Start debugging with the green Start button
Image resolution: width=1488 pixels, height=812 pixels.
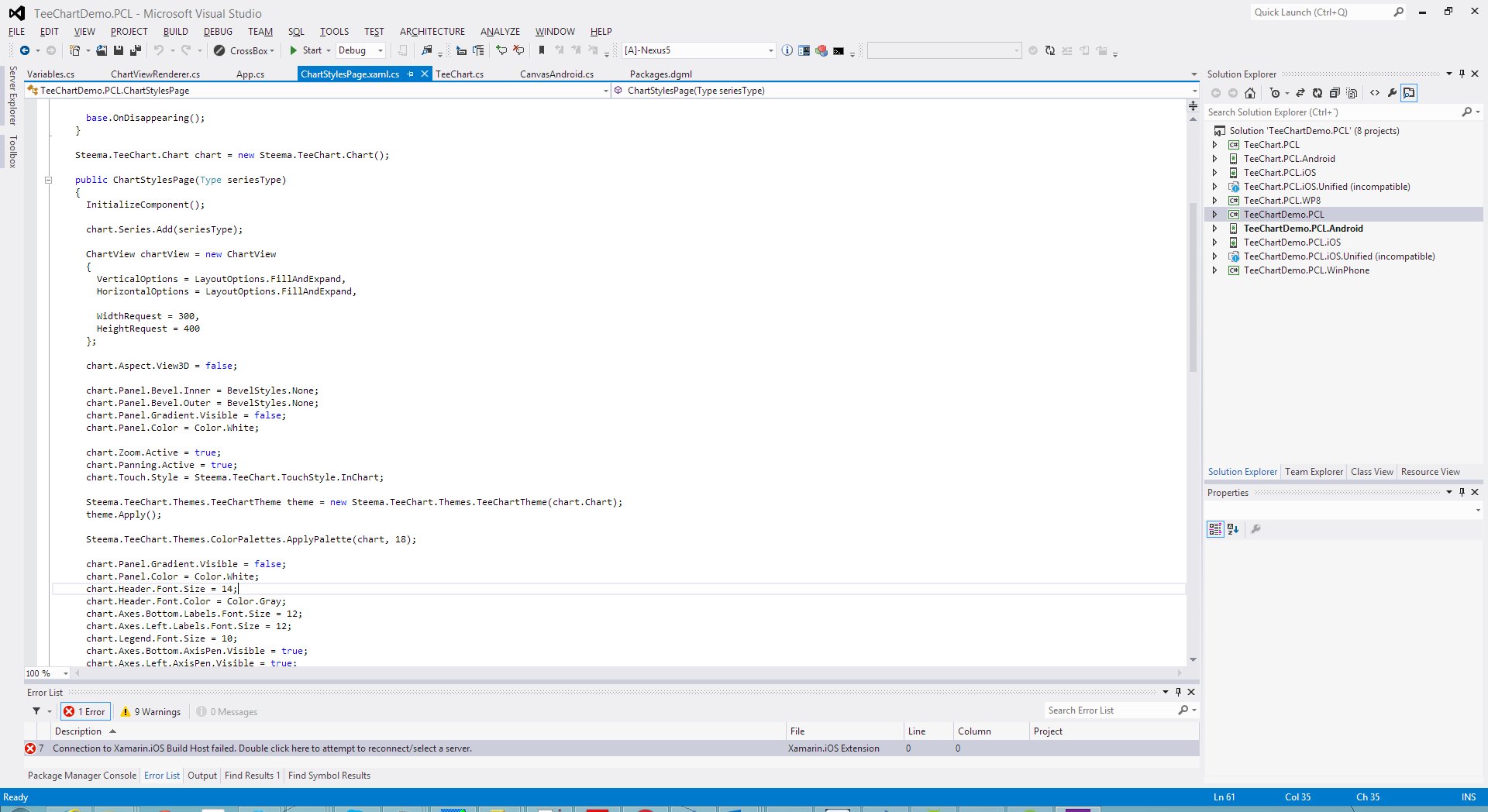pos(306,50)
